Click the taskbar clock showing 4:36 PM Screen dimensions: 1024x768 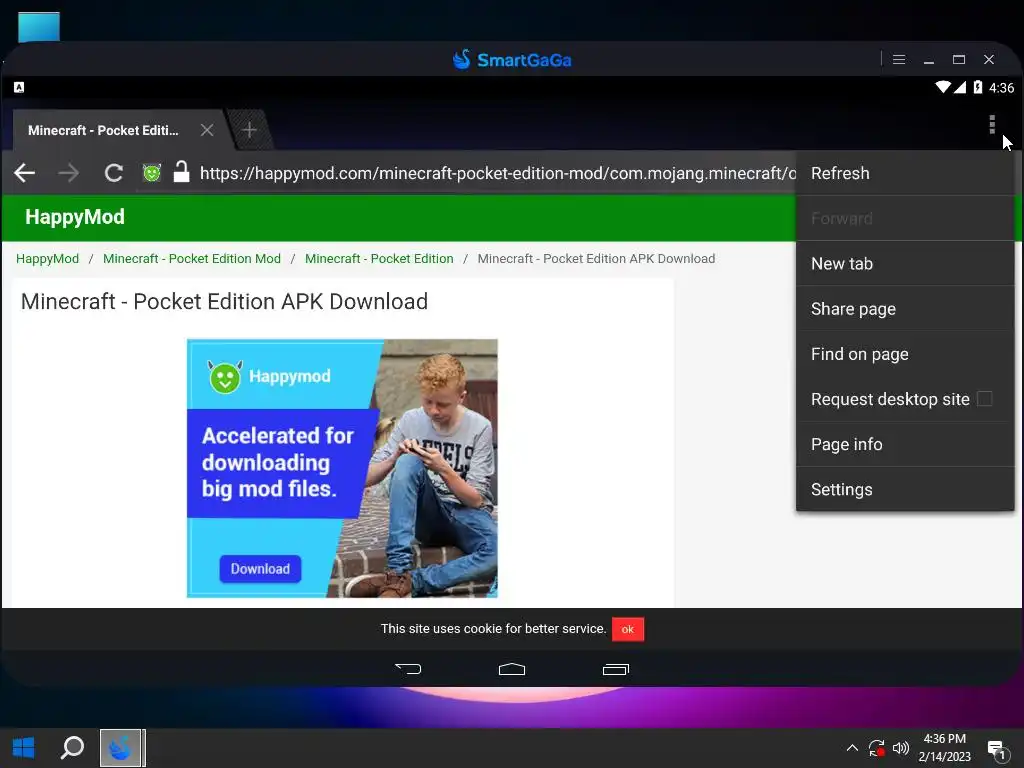click(944, 748)
